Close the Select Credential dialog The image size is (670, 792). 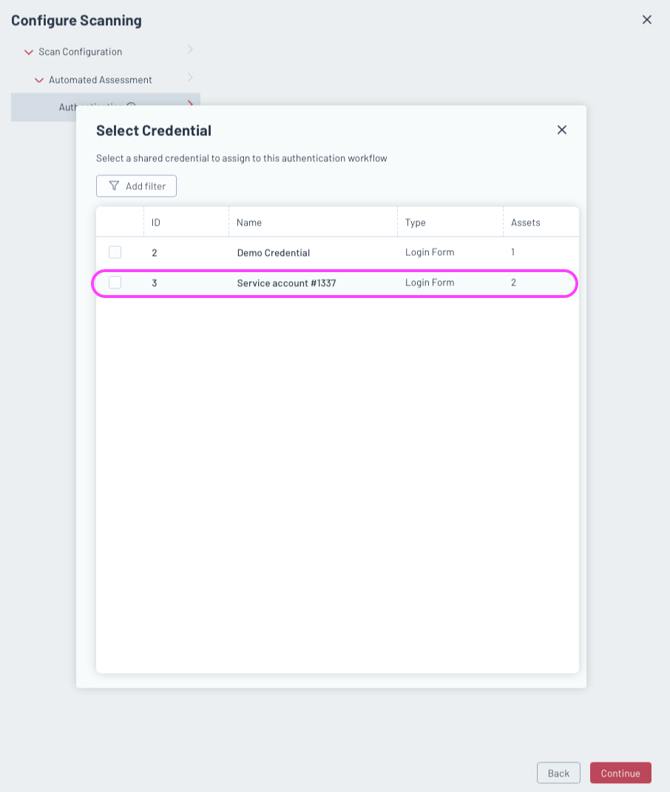562,130
